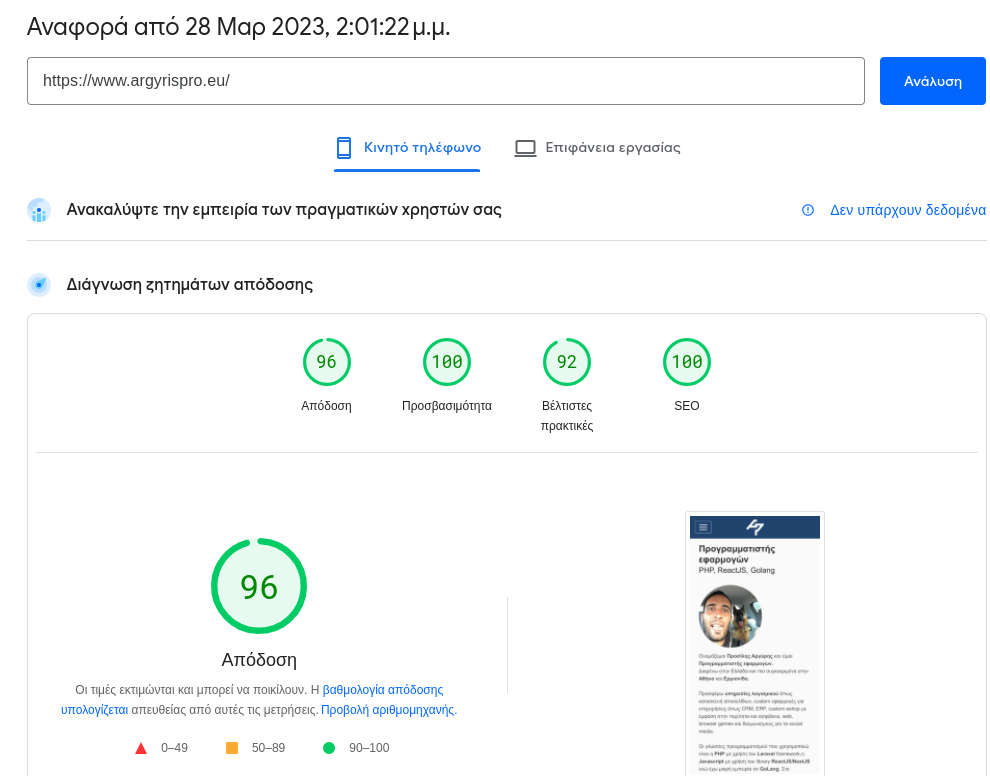The width and height of the screenshot is (990, 776).
Task: Click the green circle 90–100 legend icon
Action: pos(328,748)
